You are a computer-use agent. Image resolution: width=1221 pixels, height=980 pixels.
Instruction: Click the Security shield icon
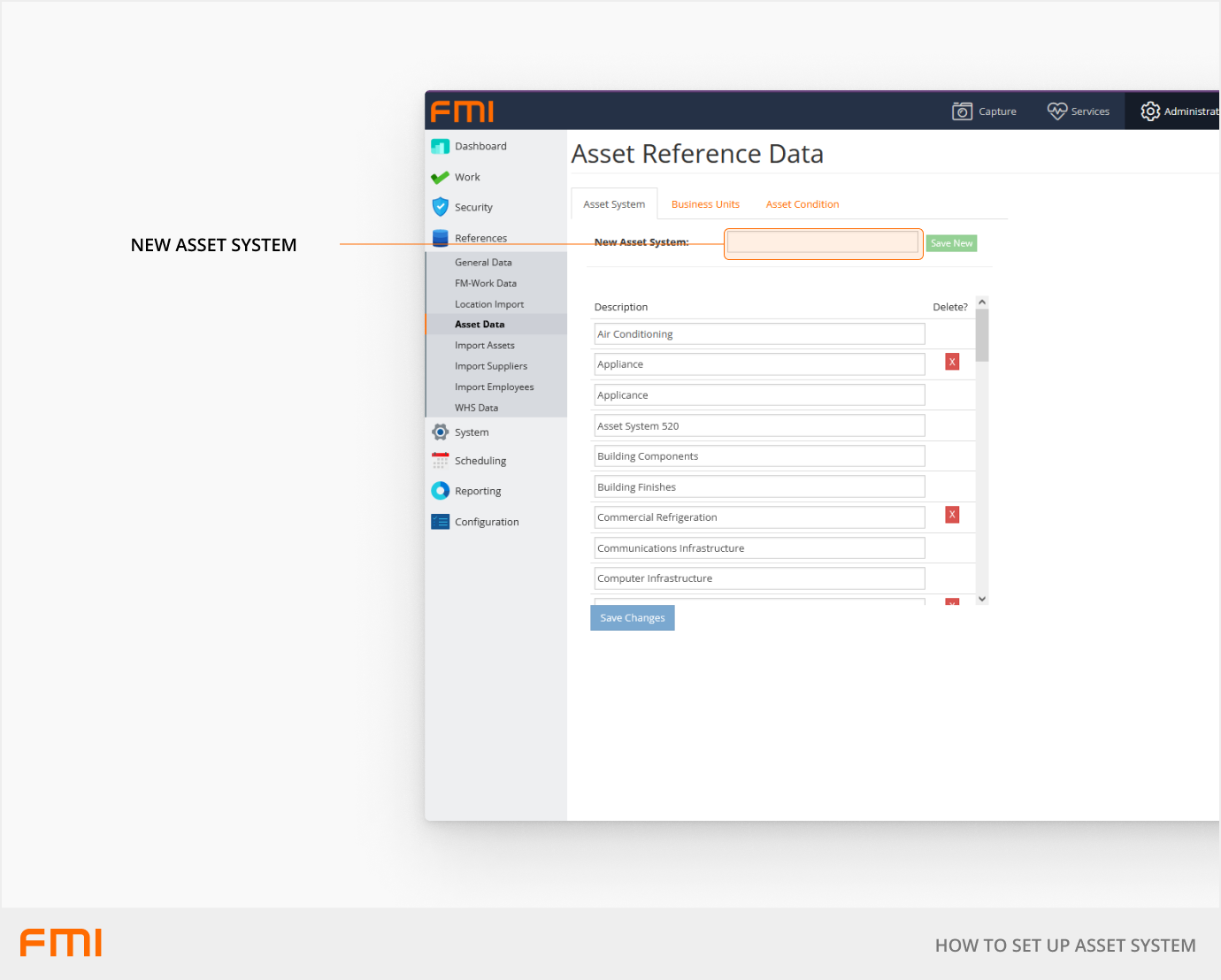440,207
